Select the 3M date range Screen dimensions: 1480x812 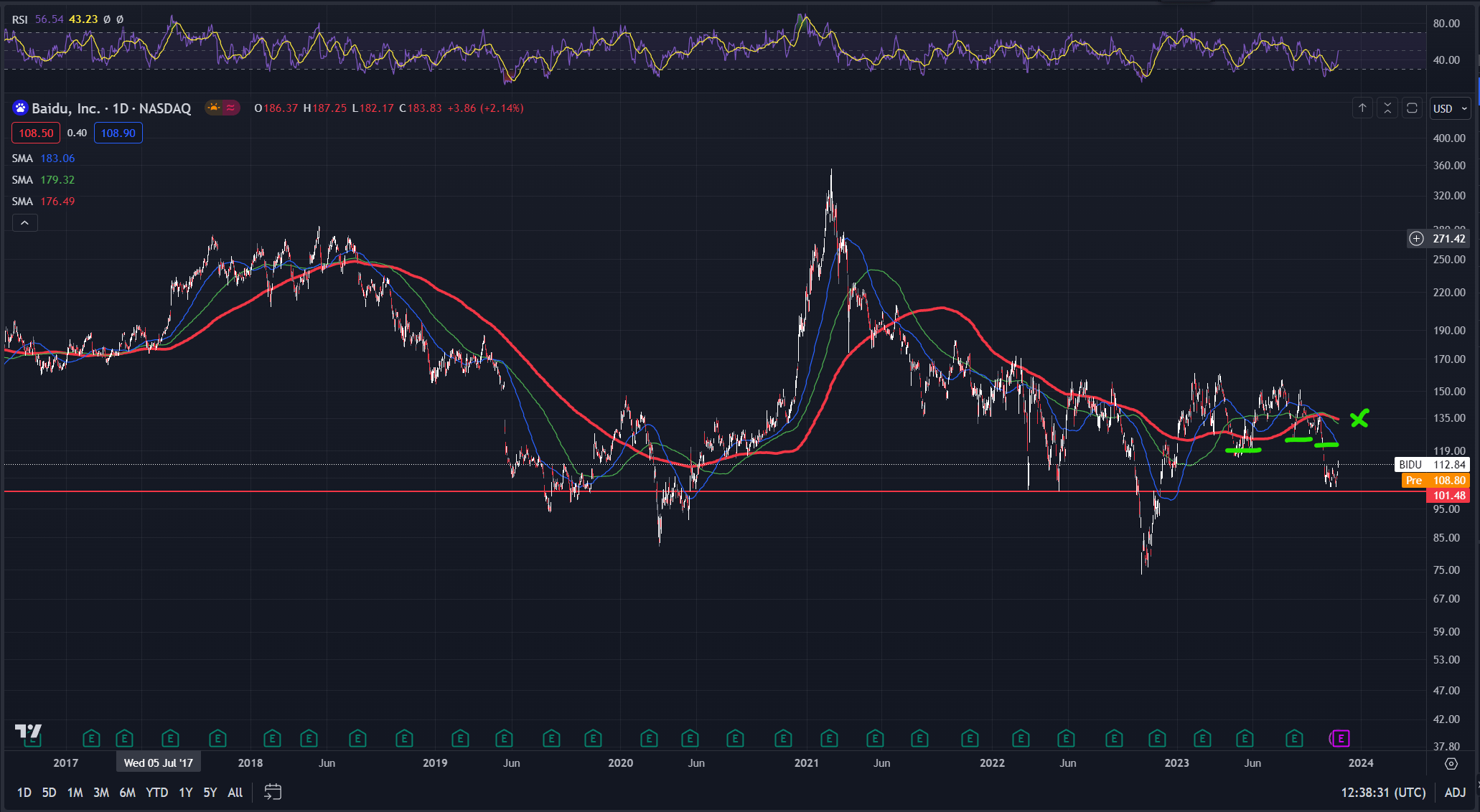[101, 793]
